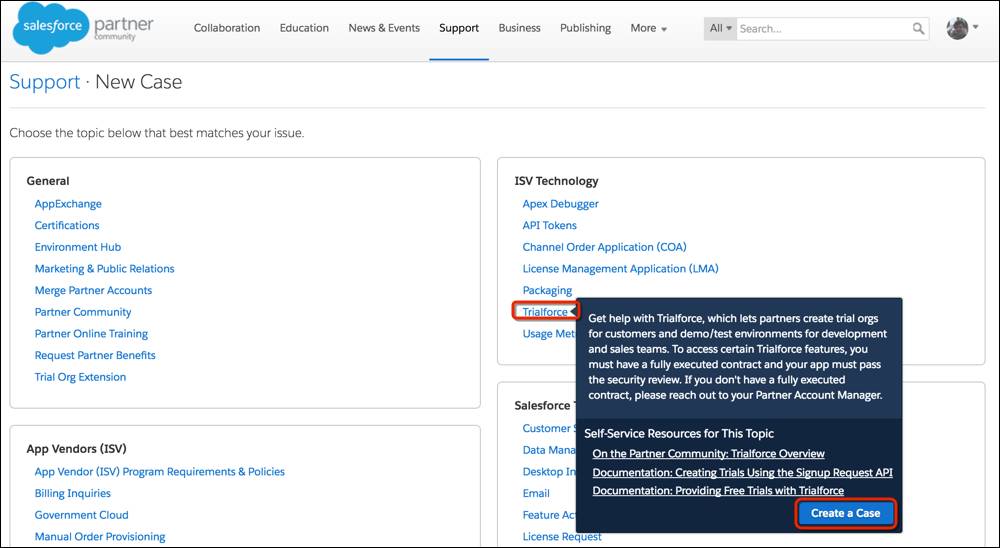1000x548 pixels.
Task: Open Partner Community Trialforce Overview resource
Action: (709, 454)
